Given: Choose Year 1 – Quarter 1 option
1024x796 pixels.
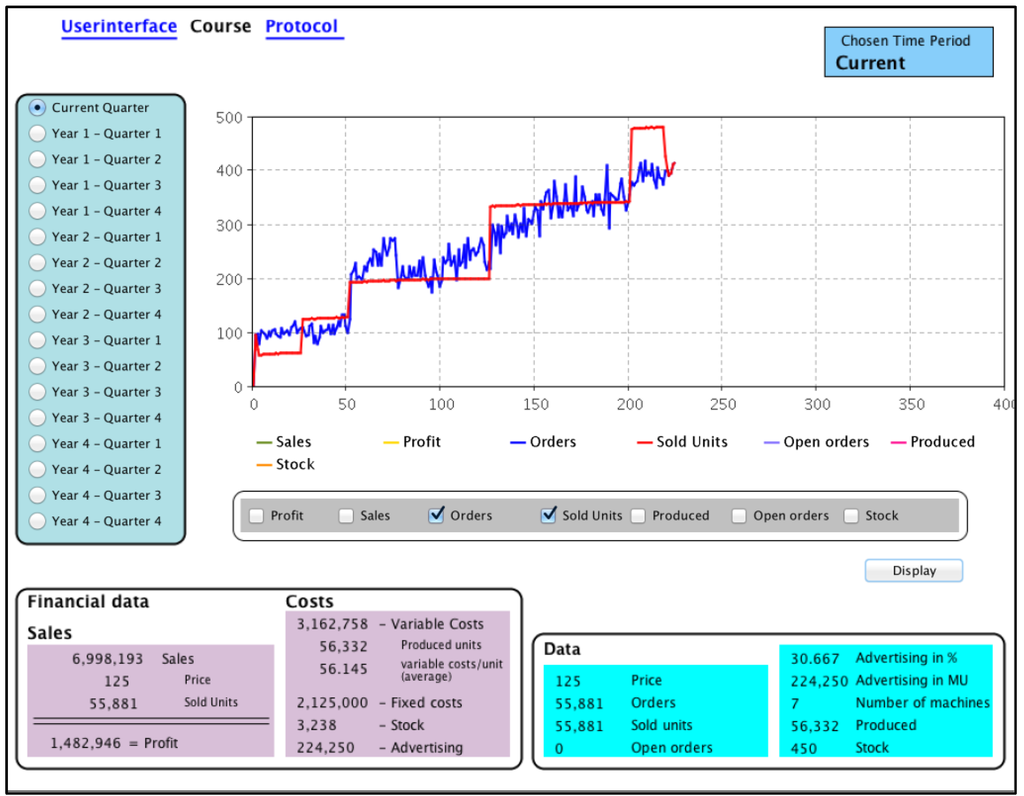Looking at the screenshot, I should click(38, 133).
